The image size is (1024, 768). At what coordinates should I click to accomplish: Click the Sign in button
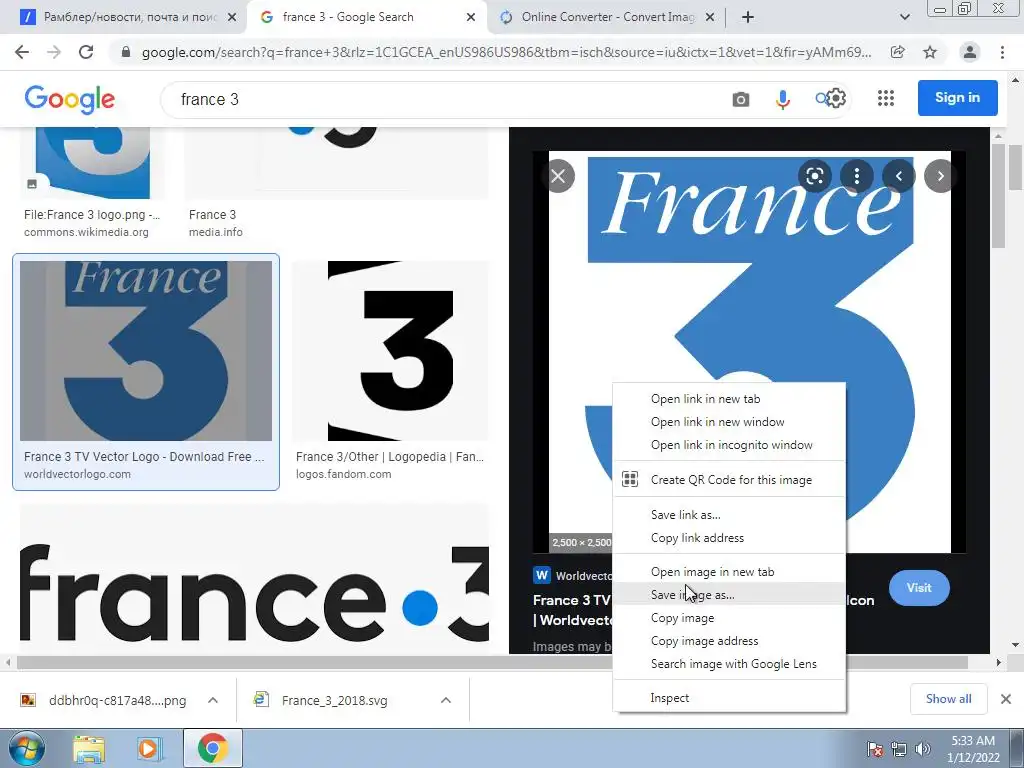click(957, 97)
